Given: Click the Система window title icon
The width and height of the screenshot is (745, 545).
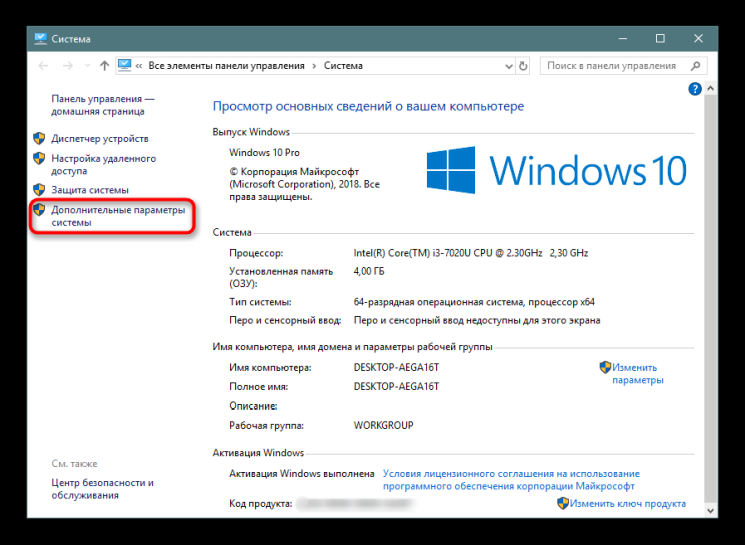Looking at the screenshot, I should [40, 38].
